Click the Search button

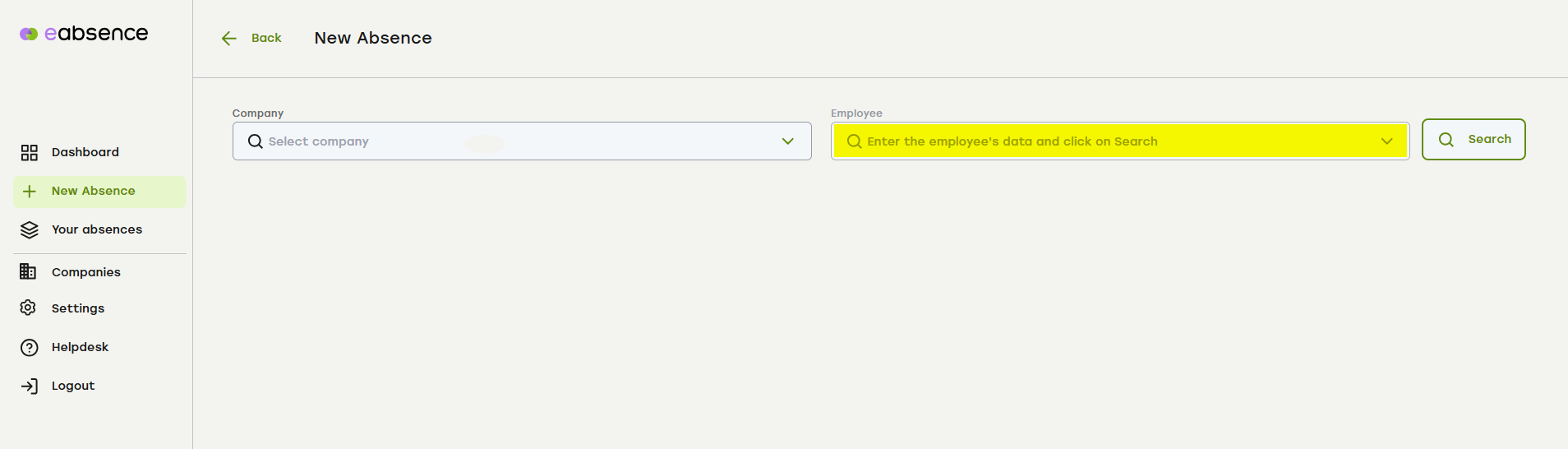point(1473,139)
